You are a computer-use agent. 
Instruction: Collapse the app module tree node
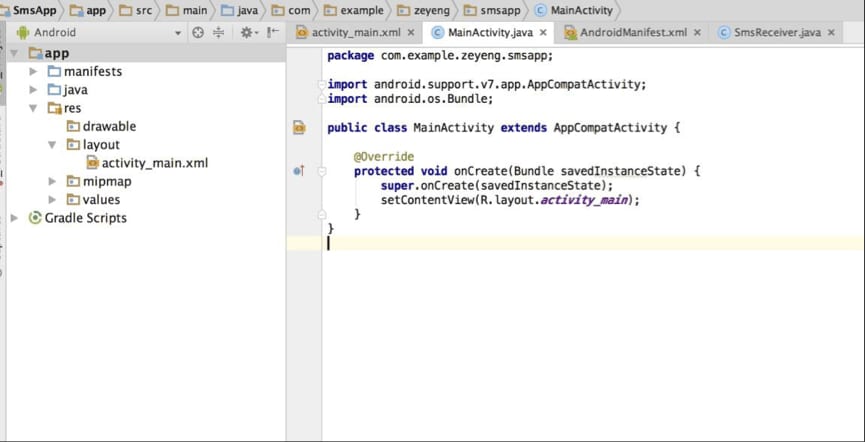(14, 53)
